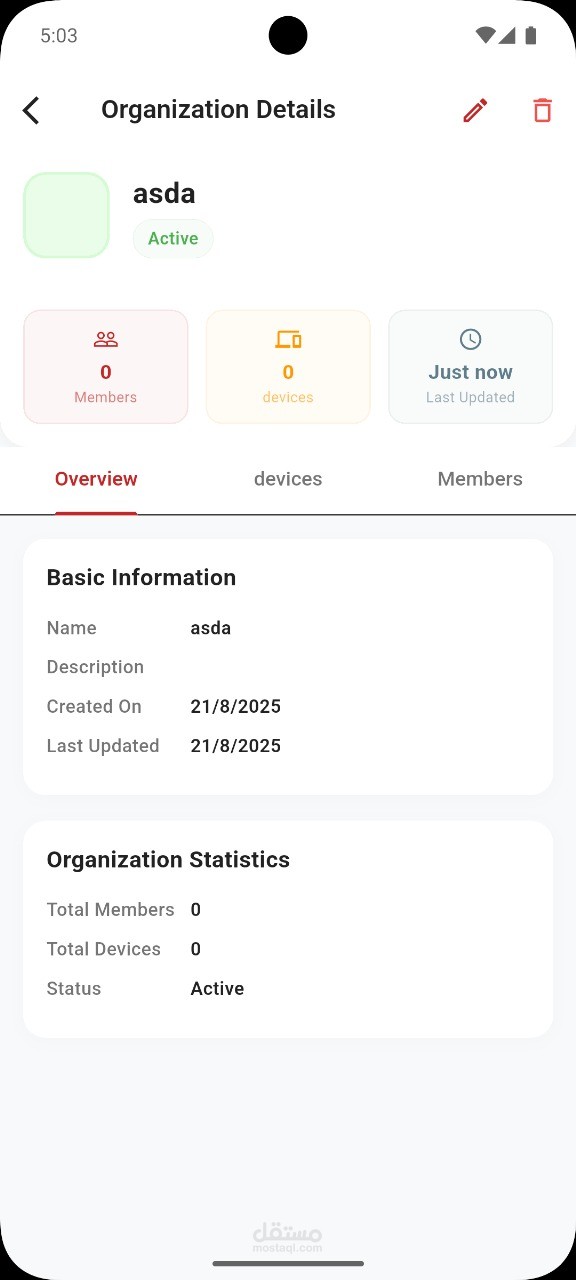The width and height of the screenshot is (576, 1280).
Task: Tap the Organization Details title
Action: pos(218,110)
